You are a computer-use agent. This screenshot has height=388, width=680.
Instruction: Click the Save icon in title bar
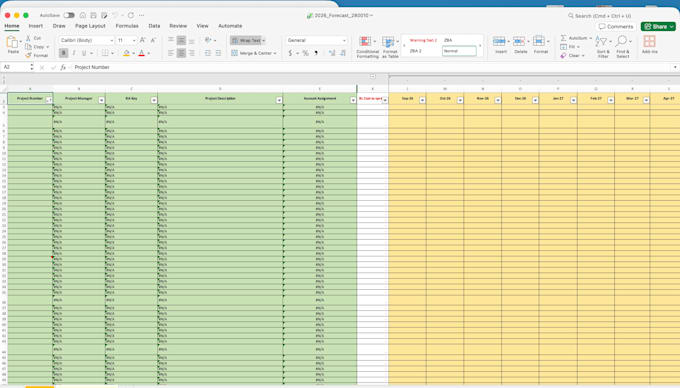[x=93, y=15]
